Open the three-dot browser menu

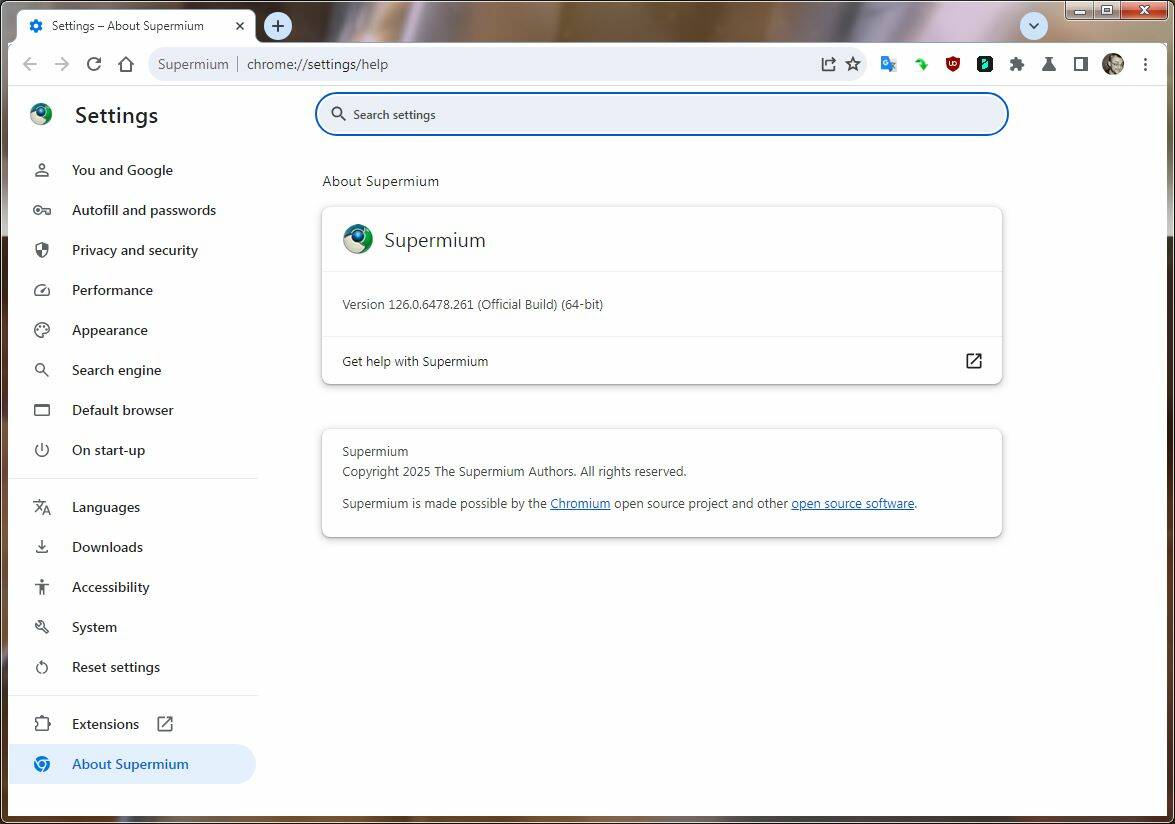[1145, 64]
